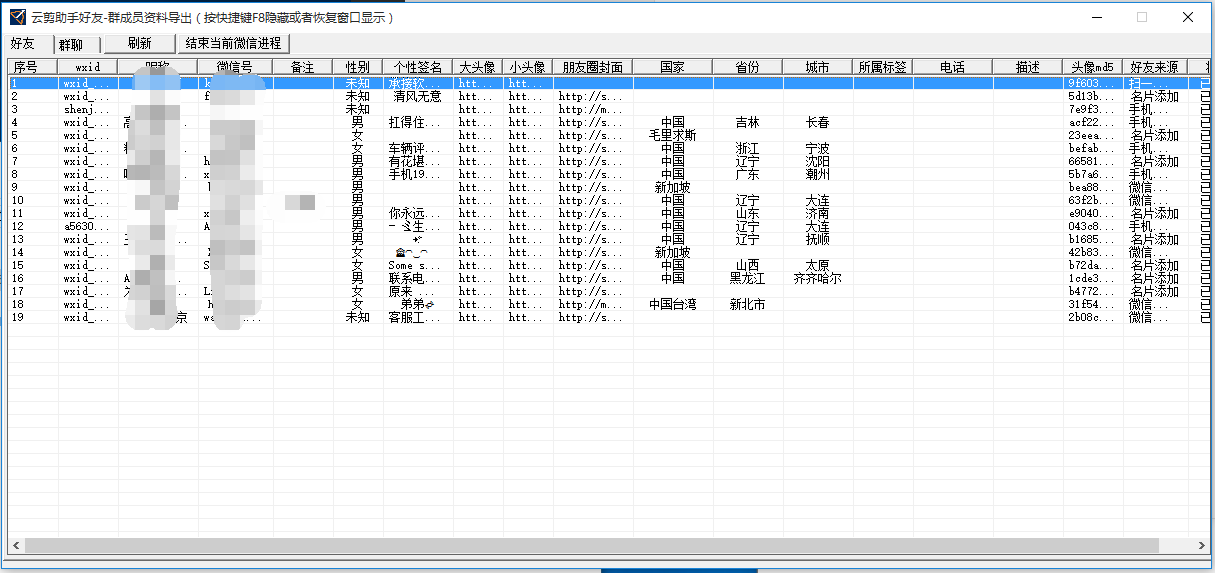Click the 国家 column header
The image size is (1215, 573).
672,67
